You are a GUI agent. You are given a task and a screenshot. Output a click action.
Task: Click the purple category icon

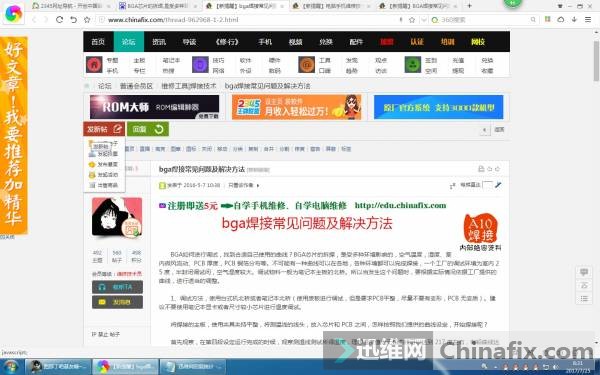click(200, 65)
